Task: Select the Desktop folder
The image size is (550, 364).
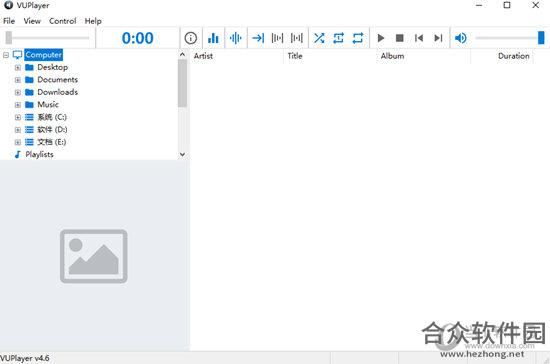Action: click(x=53, y=67)
